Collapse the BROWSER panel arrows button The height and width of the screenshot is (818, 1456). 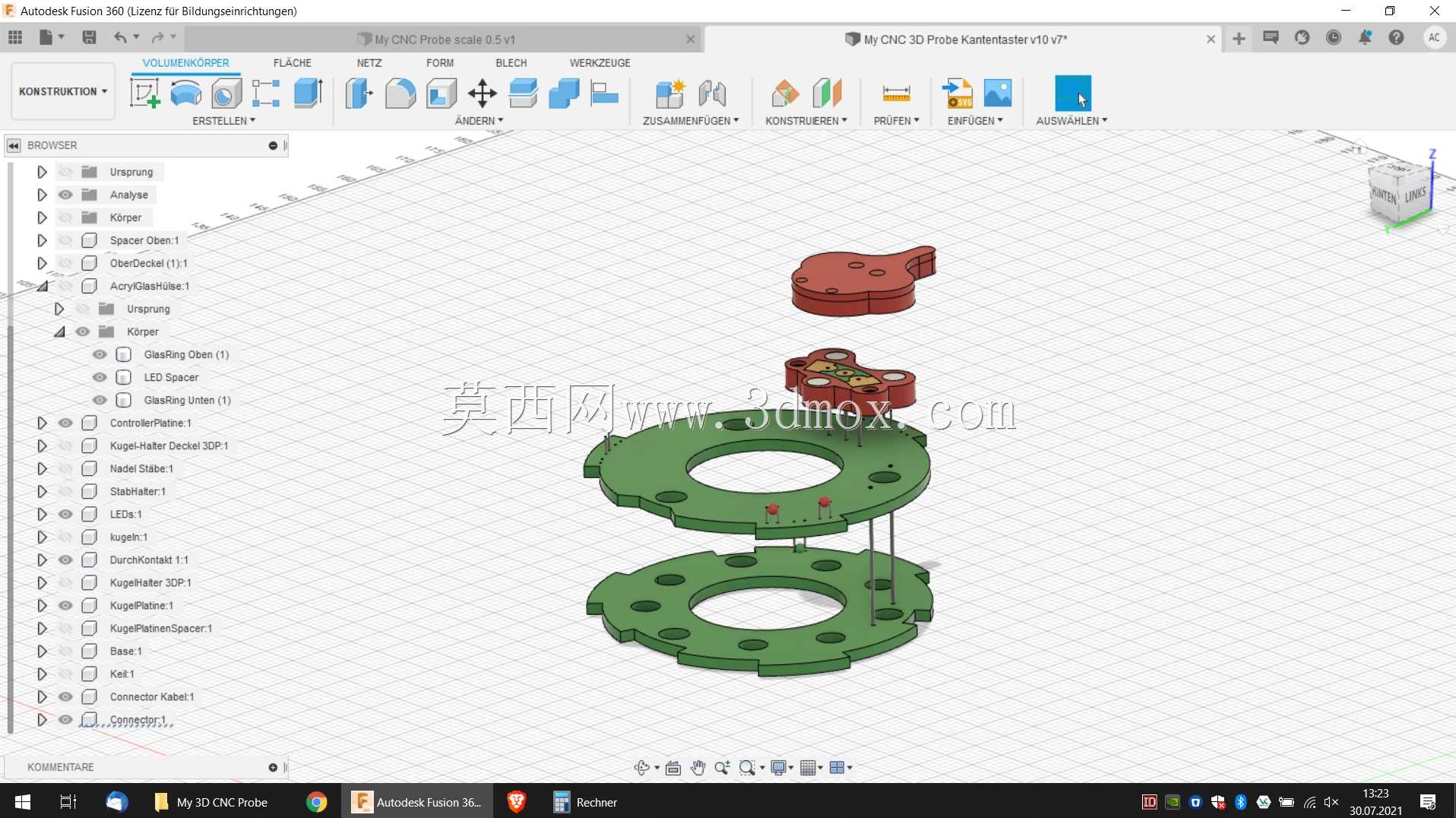pos(14,145)
